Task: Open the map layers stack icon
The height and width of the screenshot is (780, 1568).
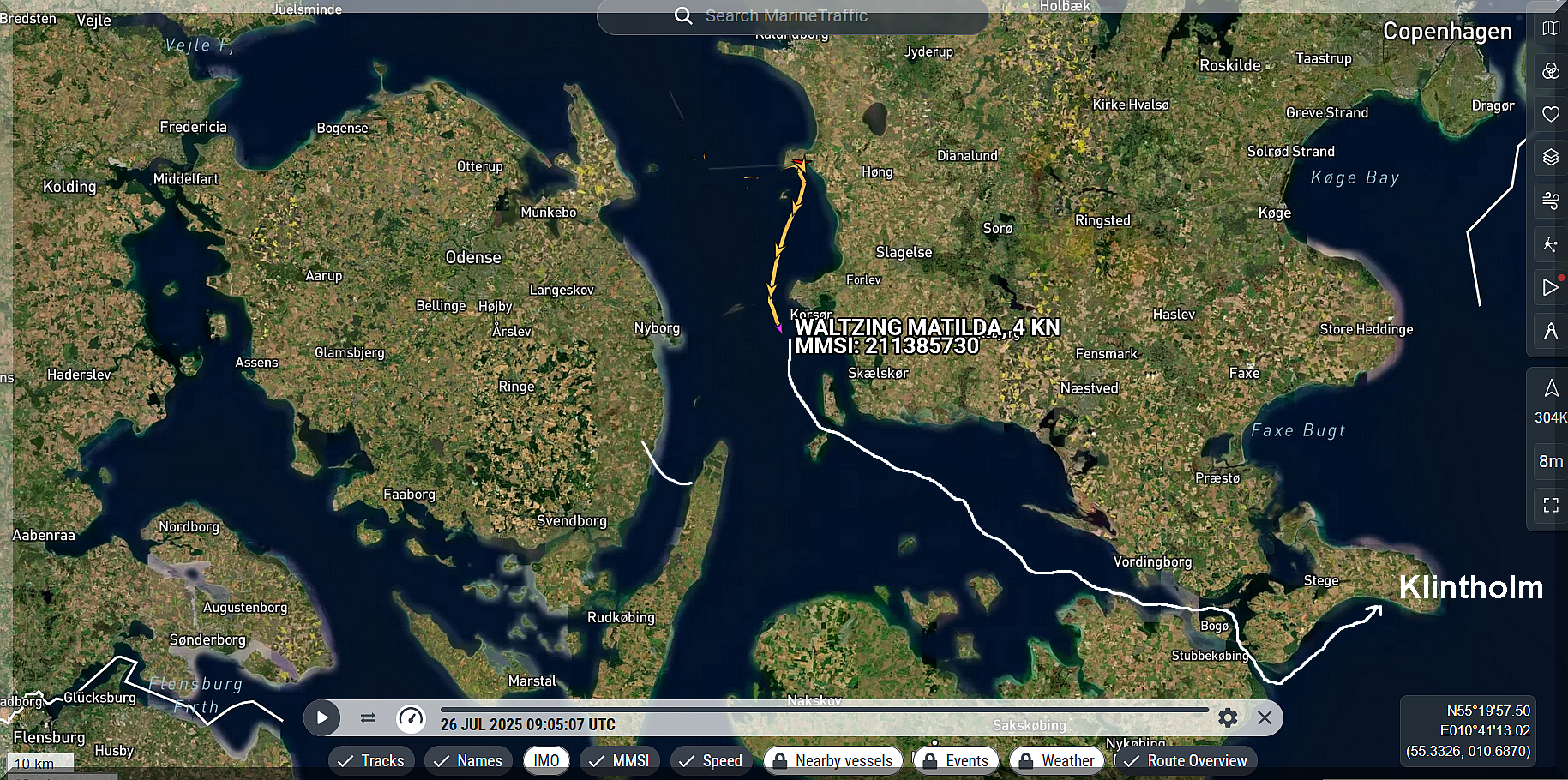Action: (1550, 157)
